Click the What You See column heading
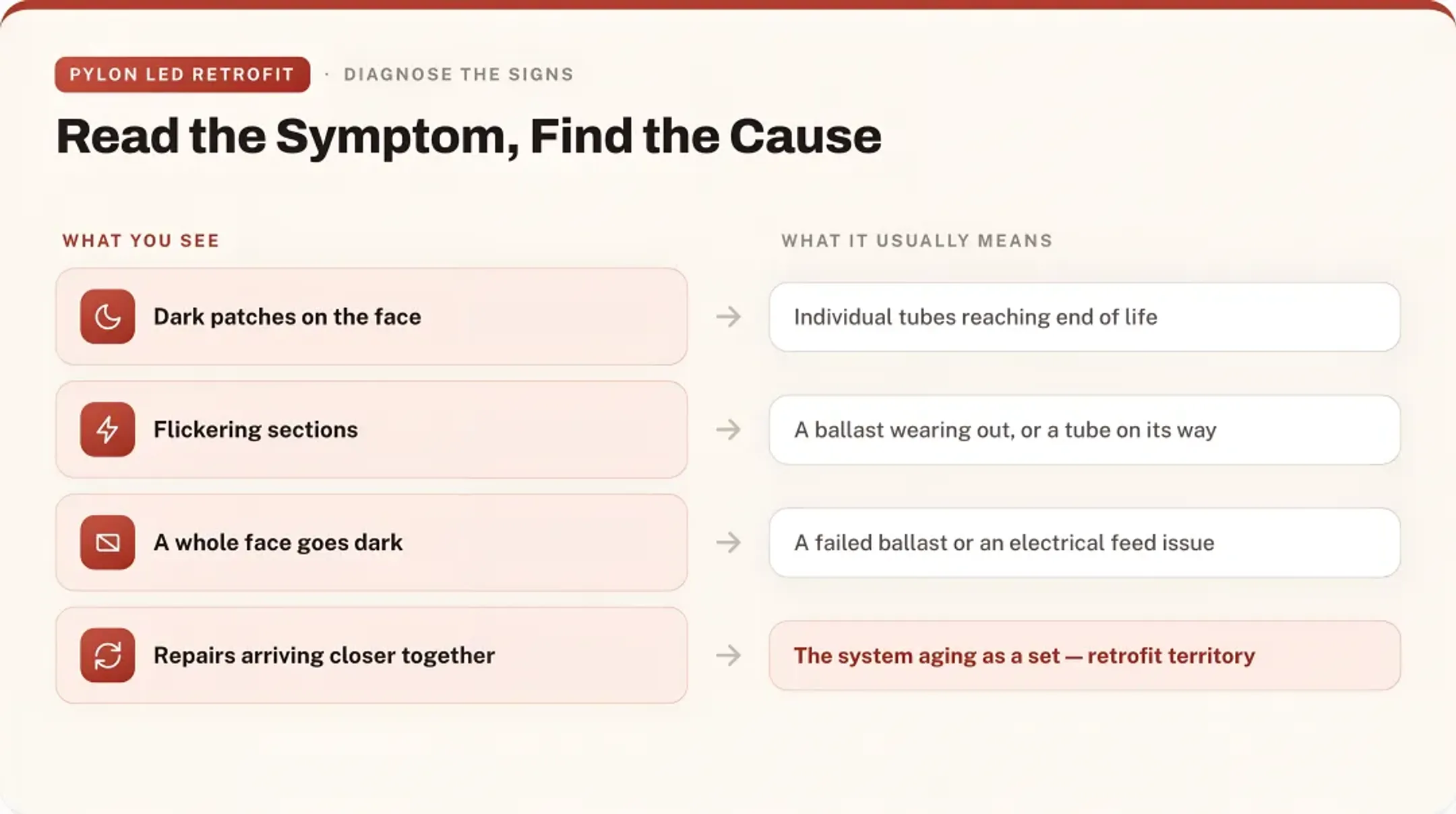Image resolution: width=1456 pixels, height=814 pixels. point(141,241)
